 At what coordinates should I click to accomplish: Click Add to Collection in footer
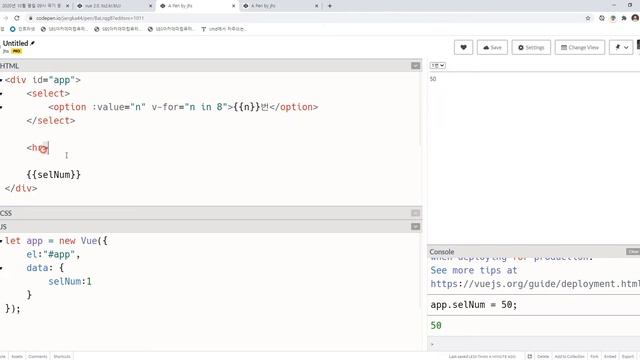pyautogui.click(x=569, y=356)
